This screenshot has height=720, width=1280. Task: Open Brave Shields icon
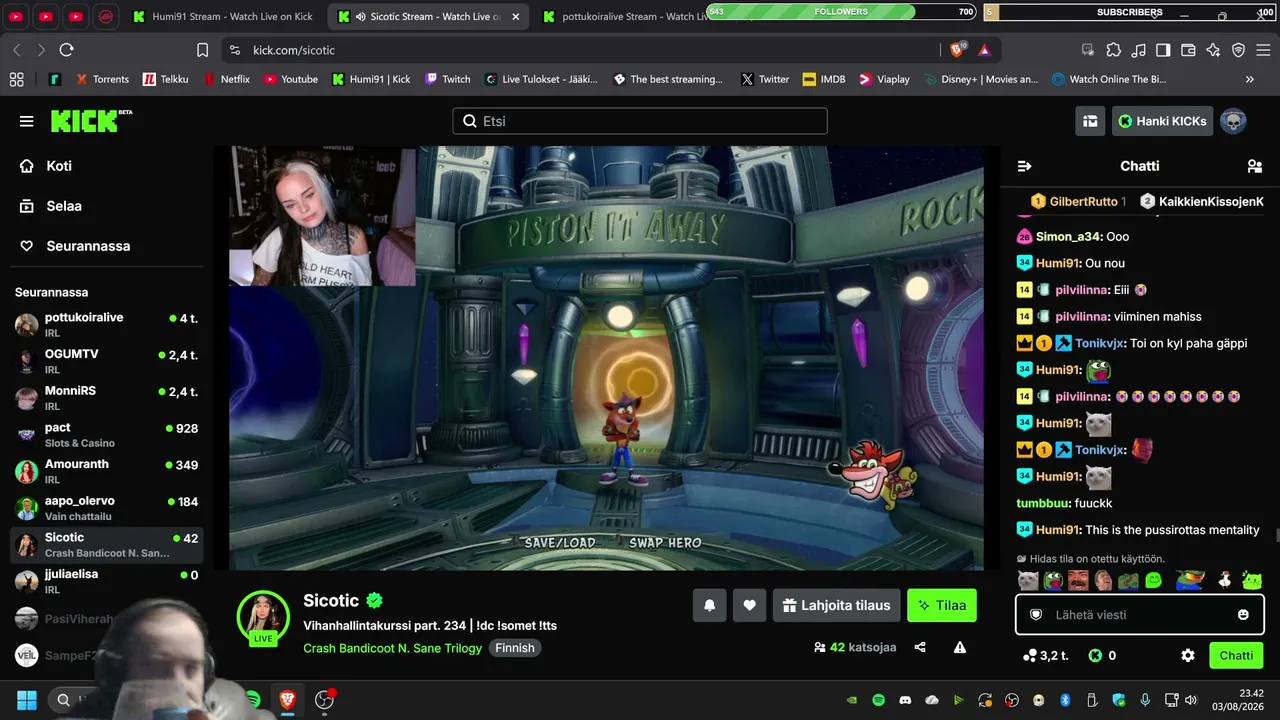click(957, 50)
